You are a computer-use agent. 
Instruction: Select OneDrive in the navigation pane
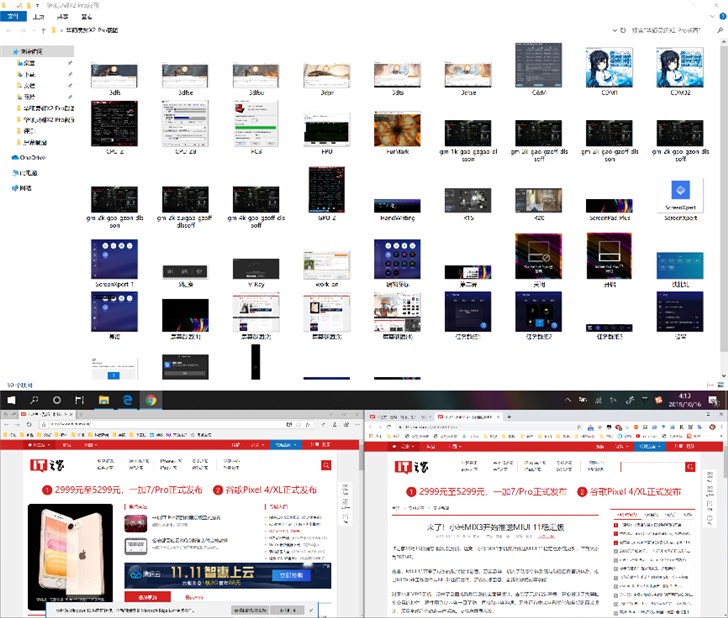point(28,157)
